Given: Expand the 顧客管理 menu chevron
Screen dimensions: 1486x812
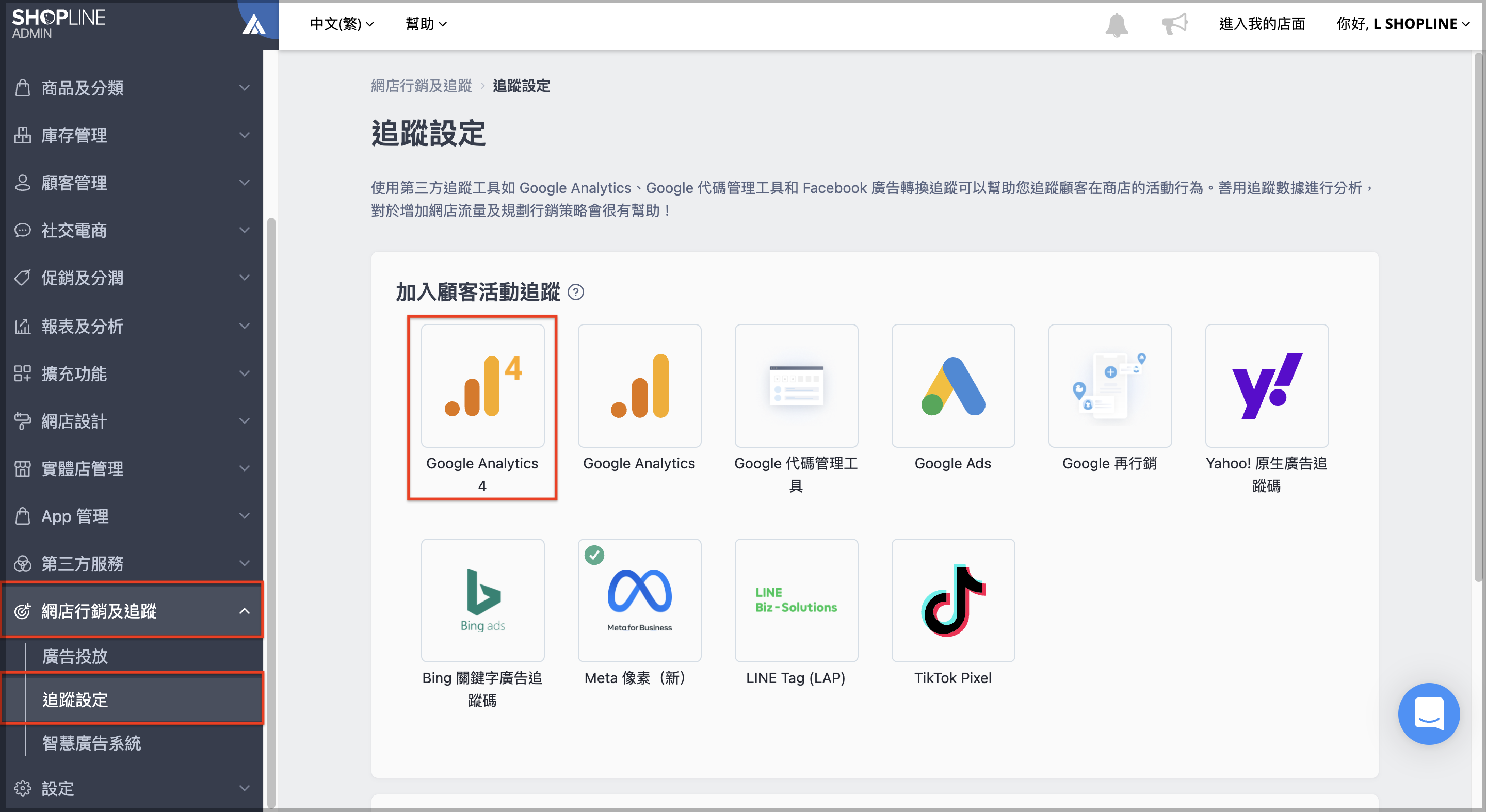Looking at the screenshot, I should click(245, 182).
